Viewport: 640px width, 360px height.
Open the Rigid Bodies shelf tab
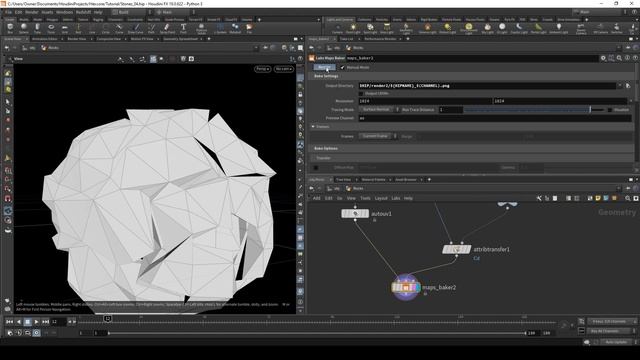click(429, 19)
